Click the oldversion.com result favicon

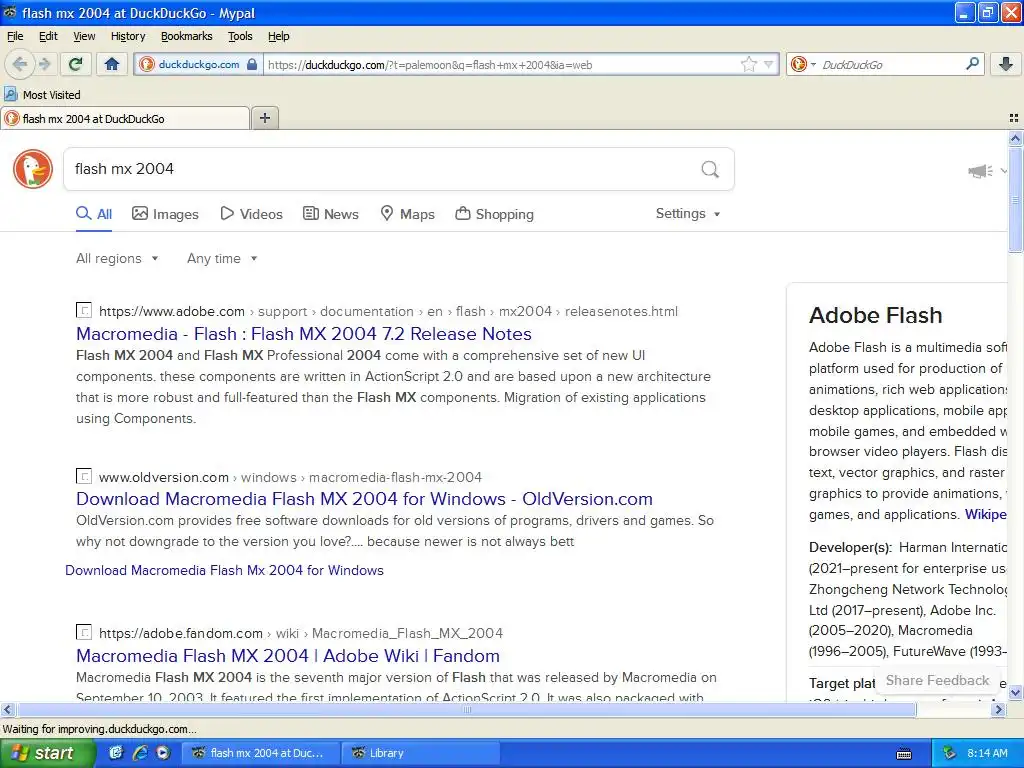[x=84, y=476]
